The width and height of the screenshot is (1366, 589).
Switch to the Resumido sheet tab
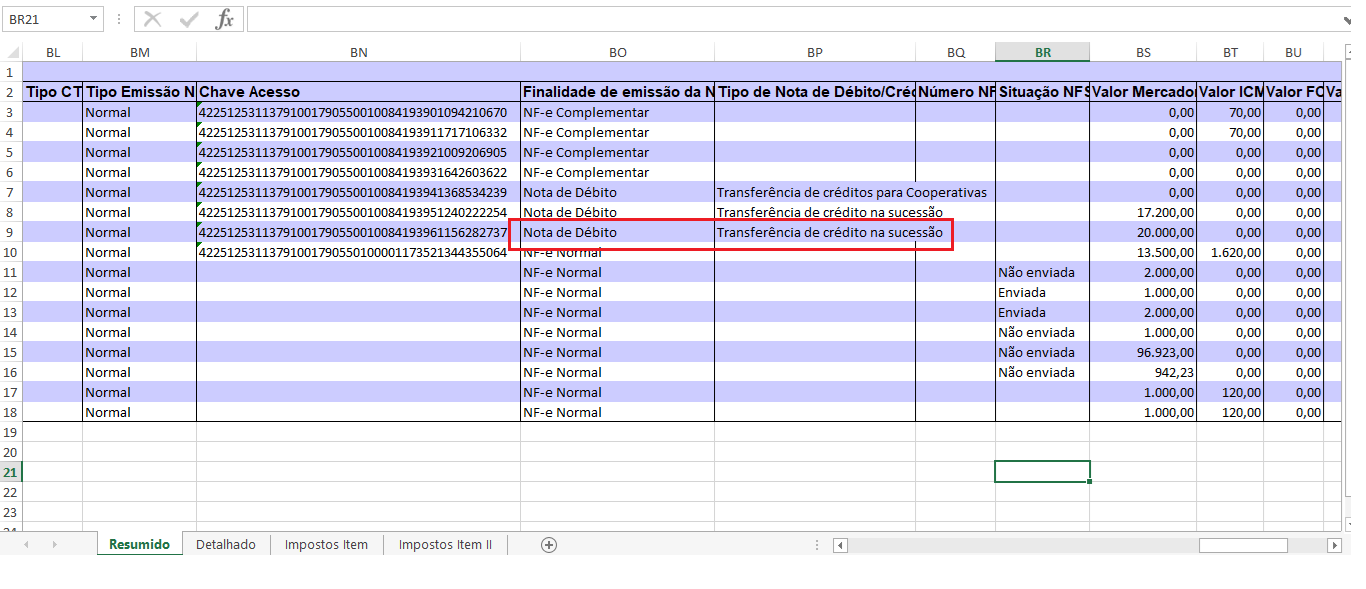139,544
